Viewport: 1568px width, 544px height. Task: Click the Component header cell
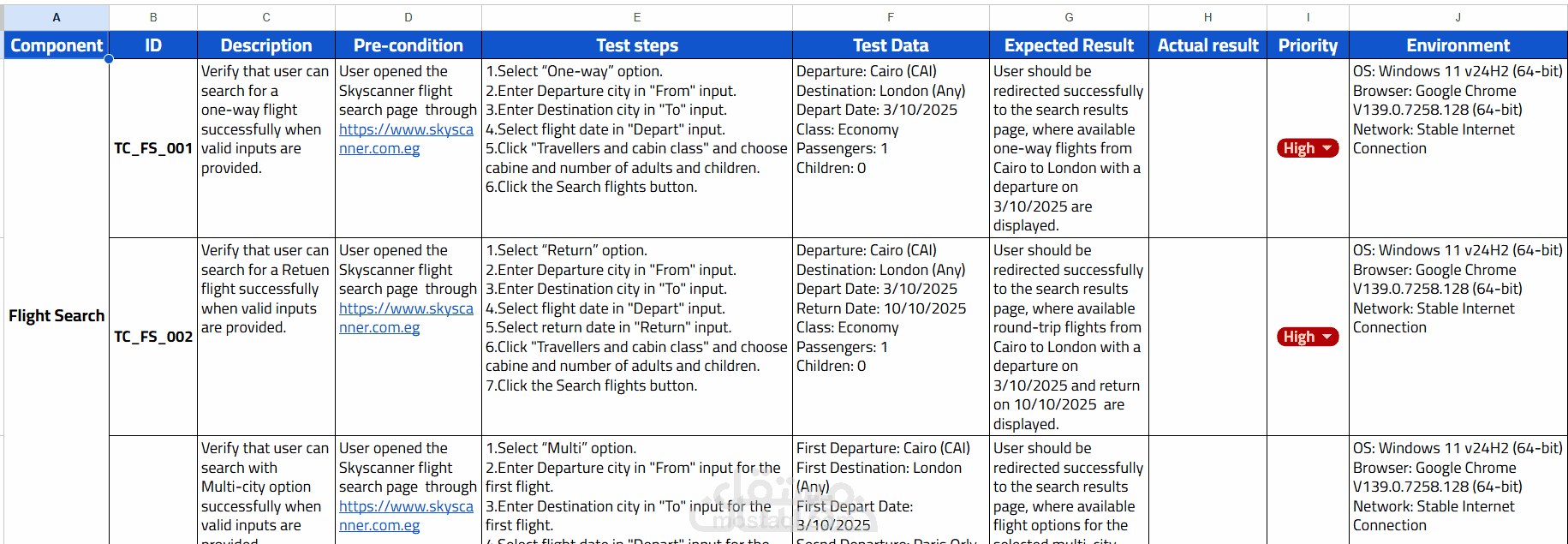point(57,45)
